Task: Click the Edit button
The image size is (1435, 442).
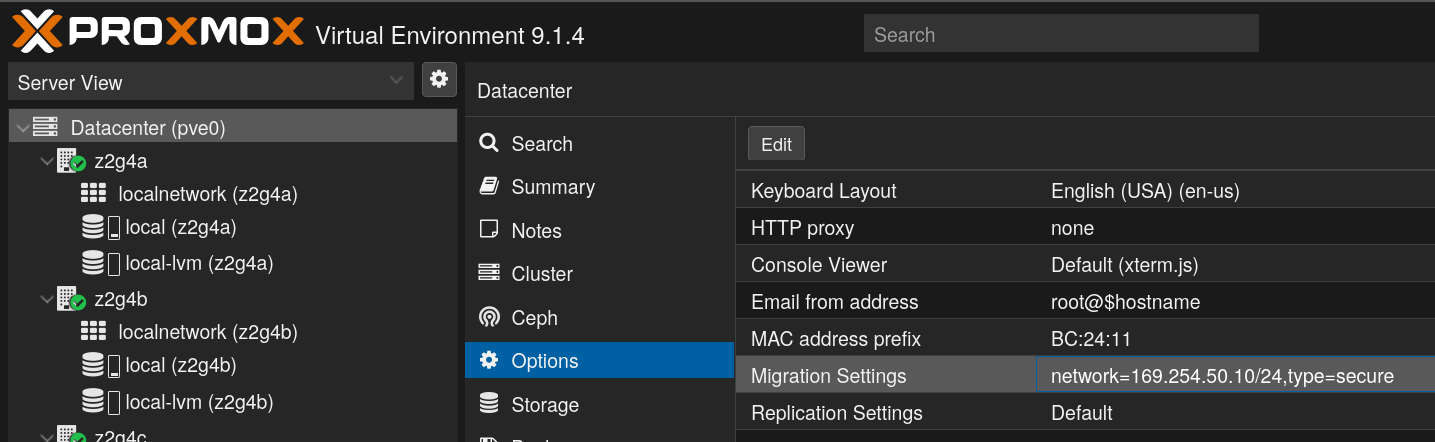Action: 776,144
